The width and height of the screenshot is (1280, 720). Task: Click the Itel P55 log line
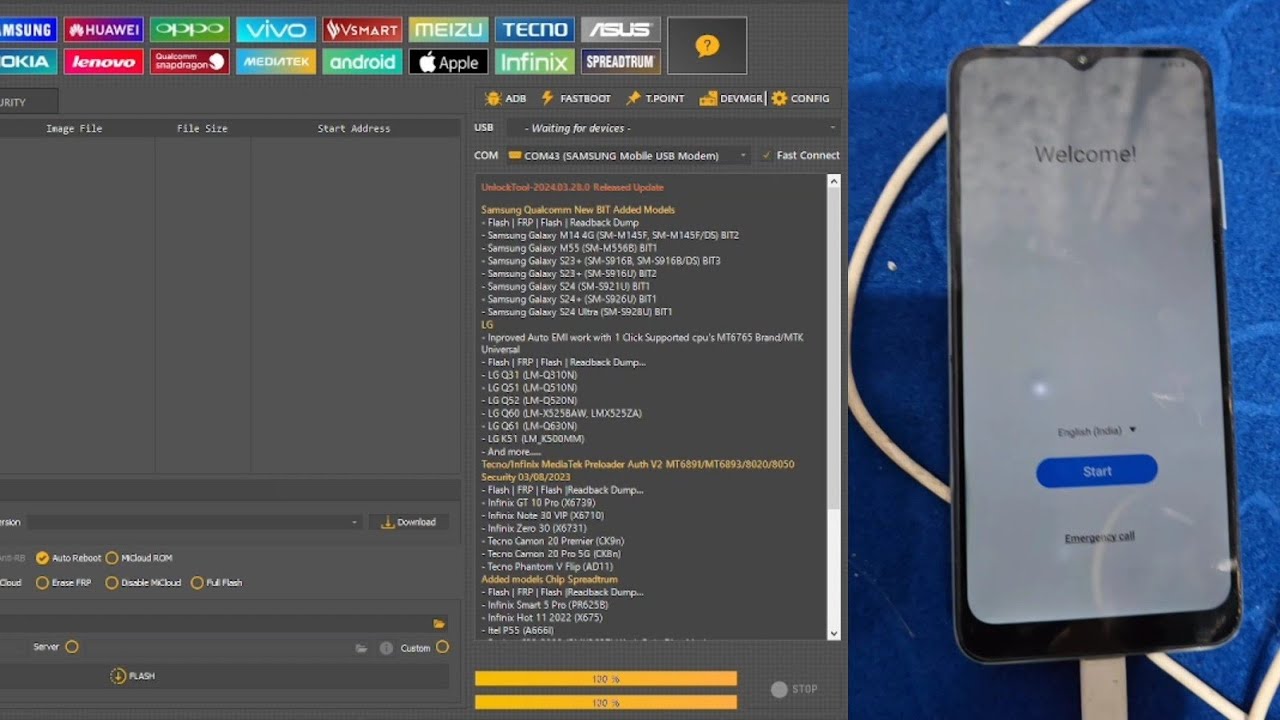(x=524, y=630)
